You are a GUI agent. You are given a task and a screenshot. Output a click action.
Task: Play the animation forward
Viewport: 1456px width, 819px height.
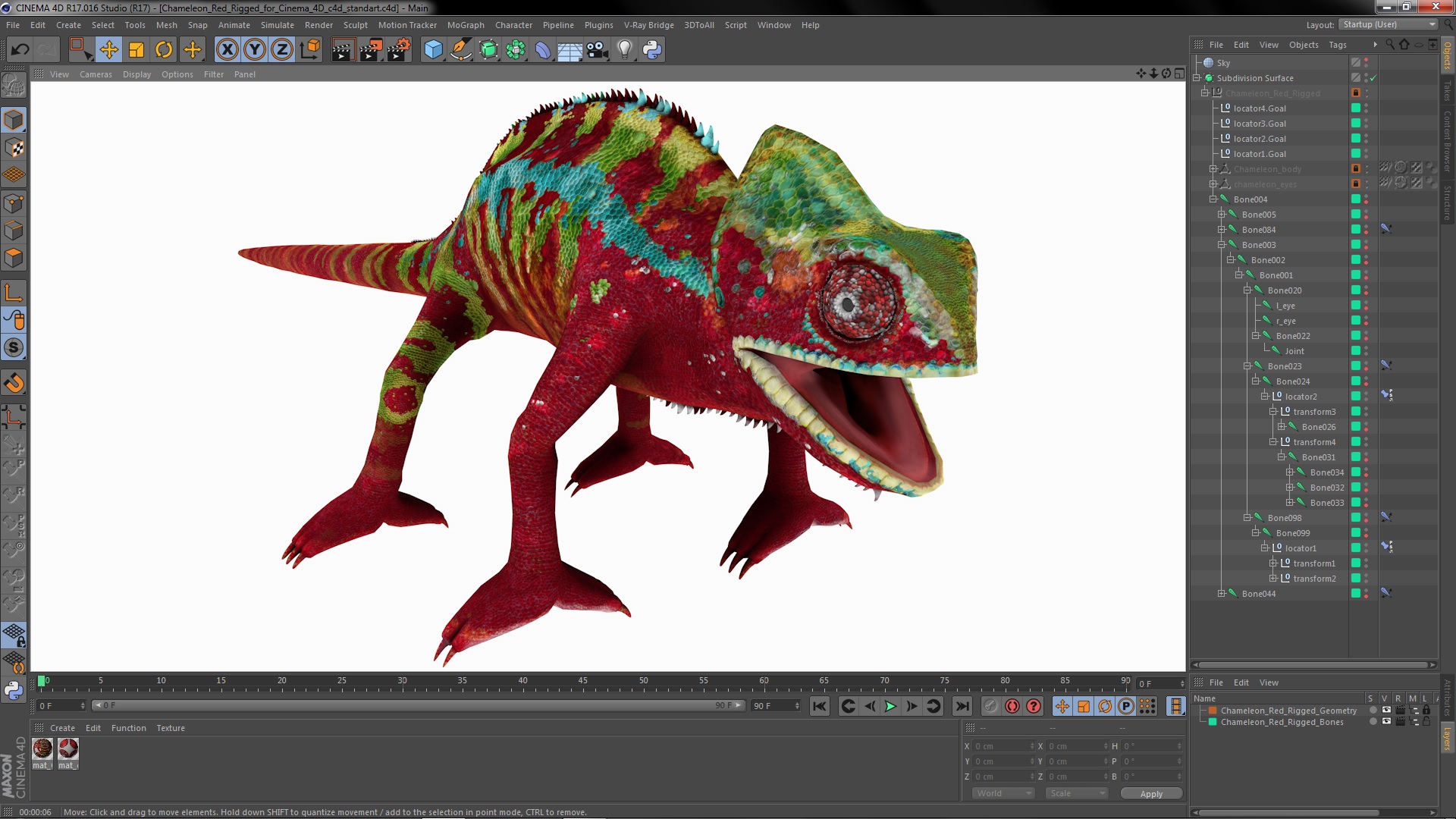pos(890,707)
